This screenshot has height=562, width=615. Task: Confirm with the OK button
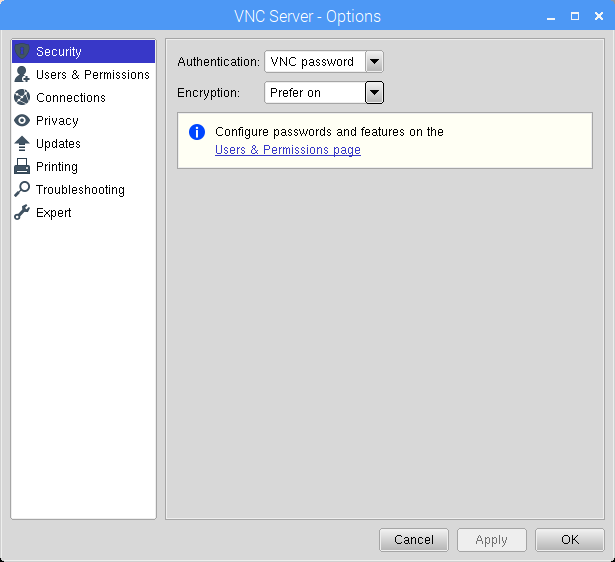pyautogui.click(x=570, y=540)
